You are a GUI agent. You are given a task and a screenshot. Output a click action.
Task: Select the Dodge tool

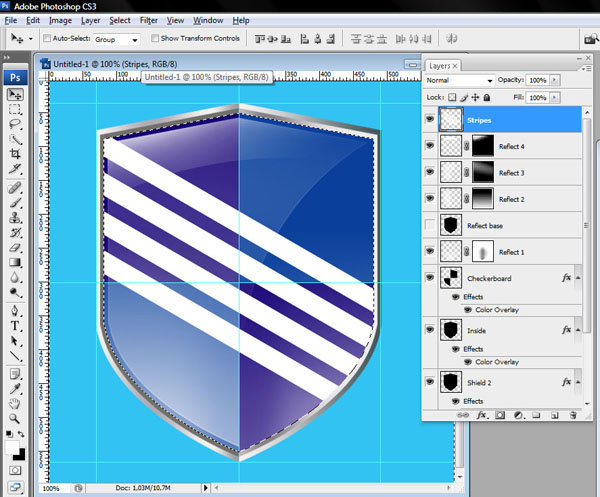pyautogui.click(x=15, y=292)
